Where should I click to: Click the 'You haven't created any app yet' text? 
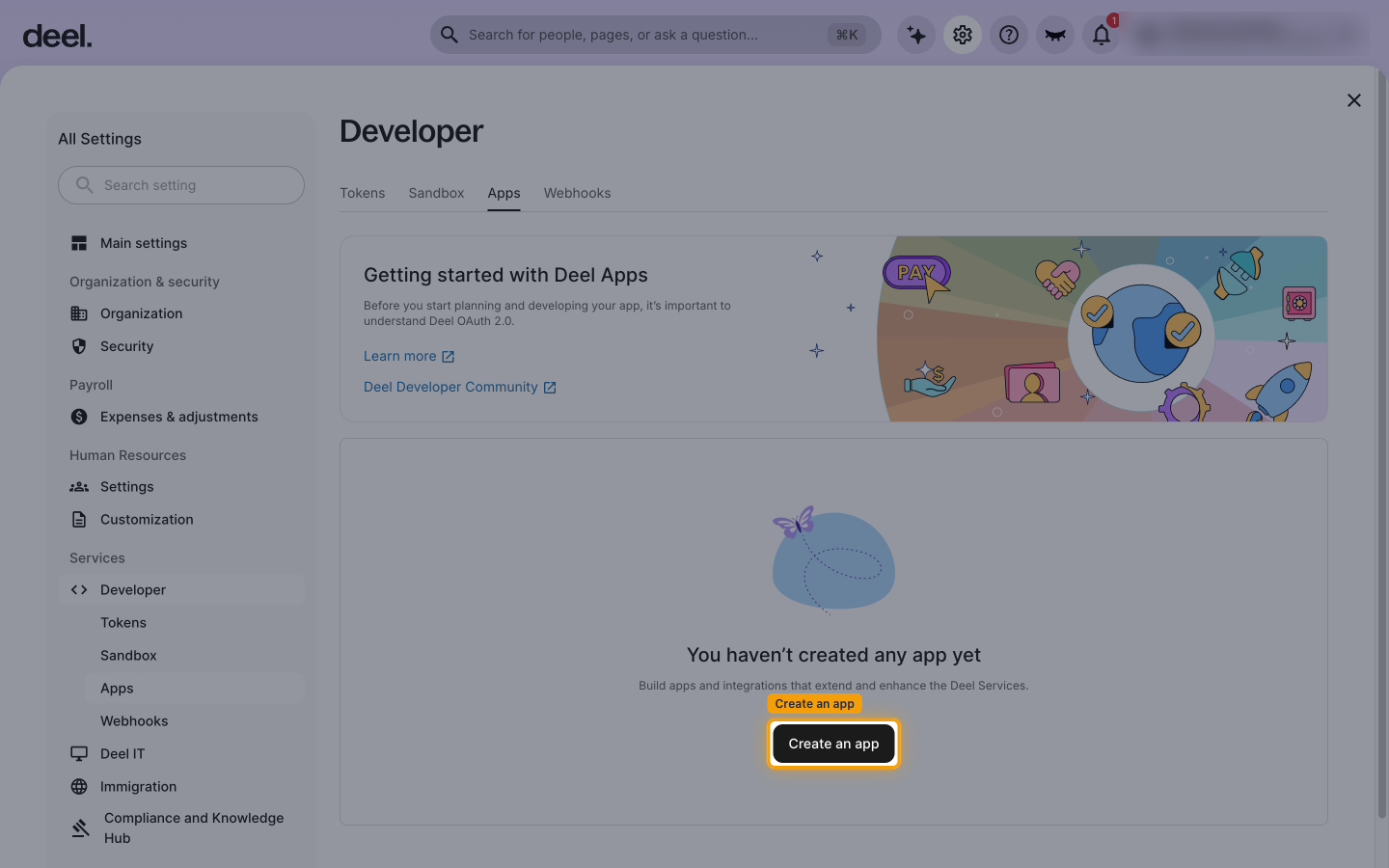(833, 655)
